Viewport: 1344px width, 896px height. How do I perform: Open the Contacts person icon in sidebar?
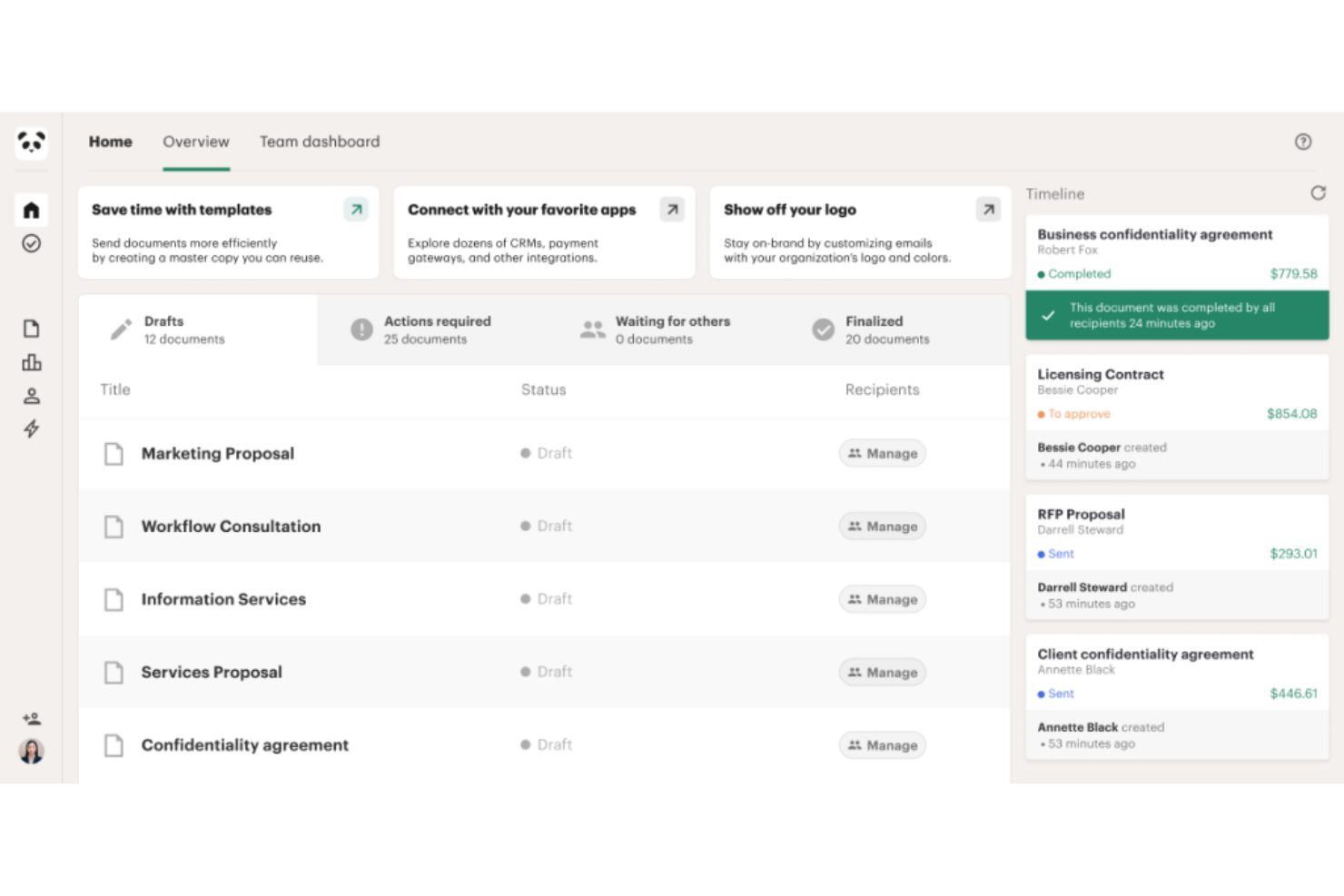point(31,395)
